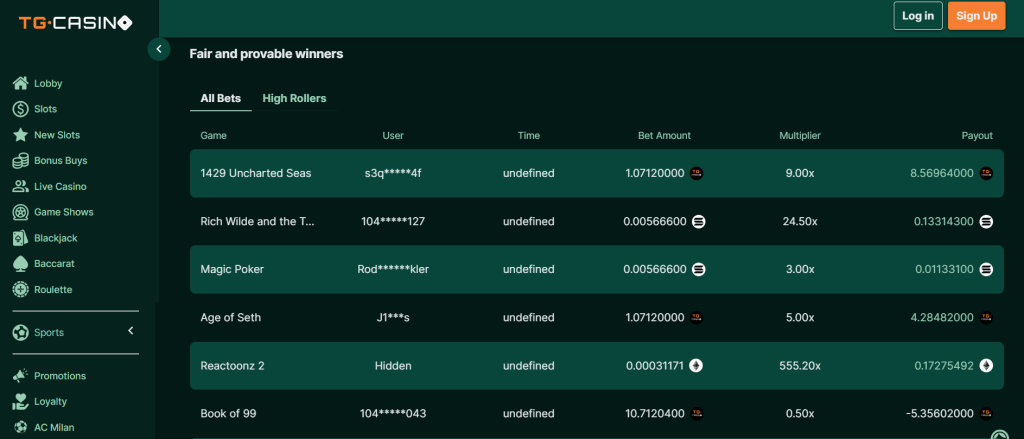This screenshot has width=1024, height=439.
Task: Switch to the High Rollers tab
Action: click(294, 98)
